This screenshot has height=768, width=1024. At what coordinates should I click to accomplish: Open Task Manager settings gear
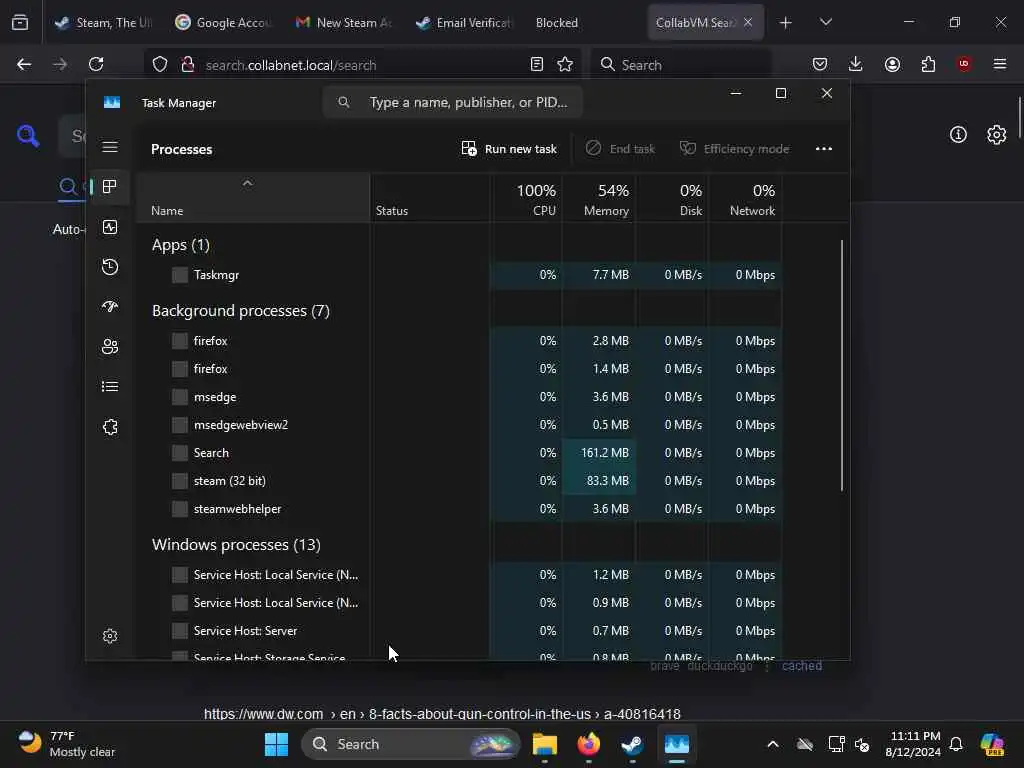coord(110,636)
